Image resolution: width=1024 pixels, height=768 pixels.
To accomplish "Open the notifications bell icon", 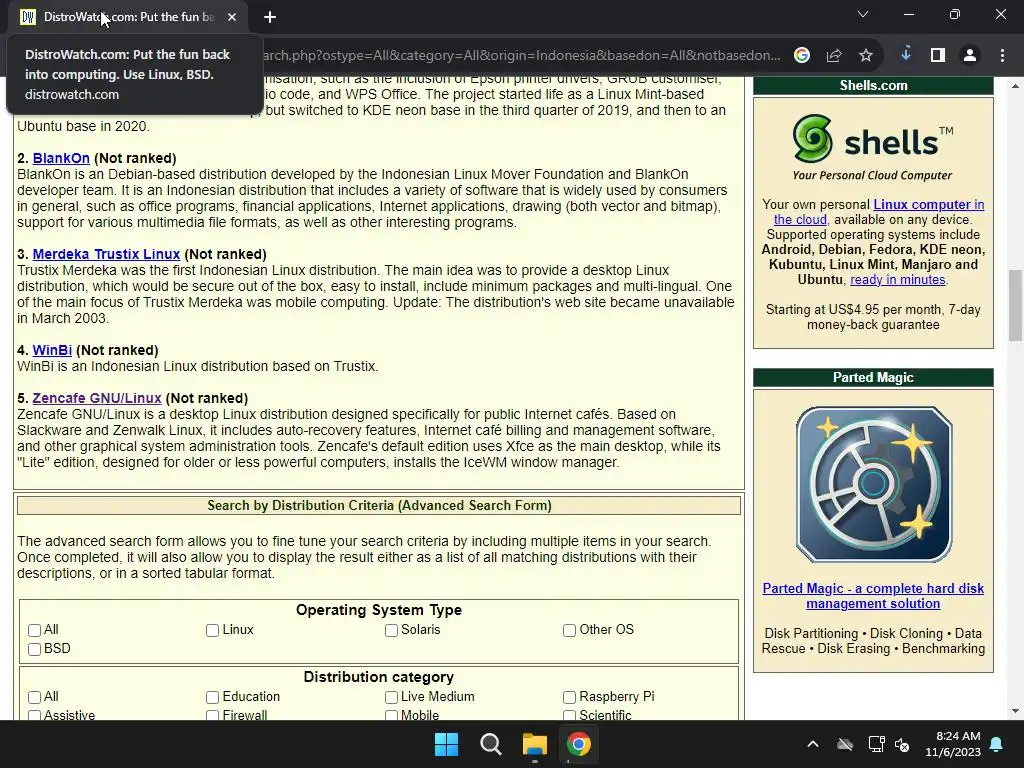I will click(997, 744).
